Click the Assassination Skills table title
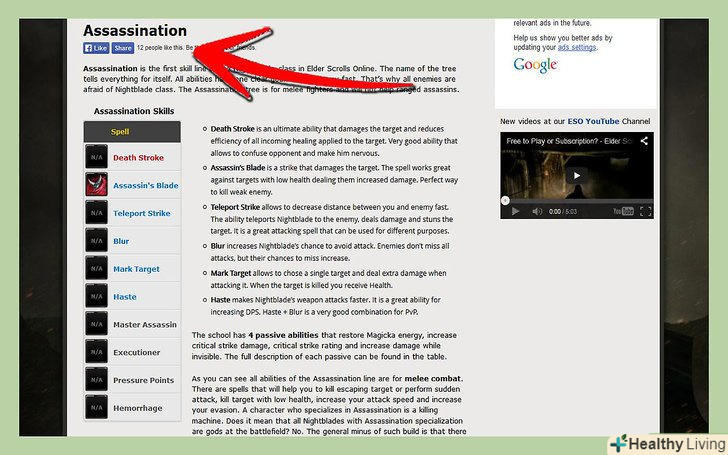 134,111
